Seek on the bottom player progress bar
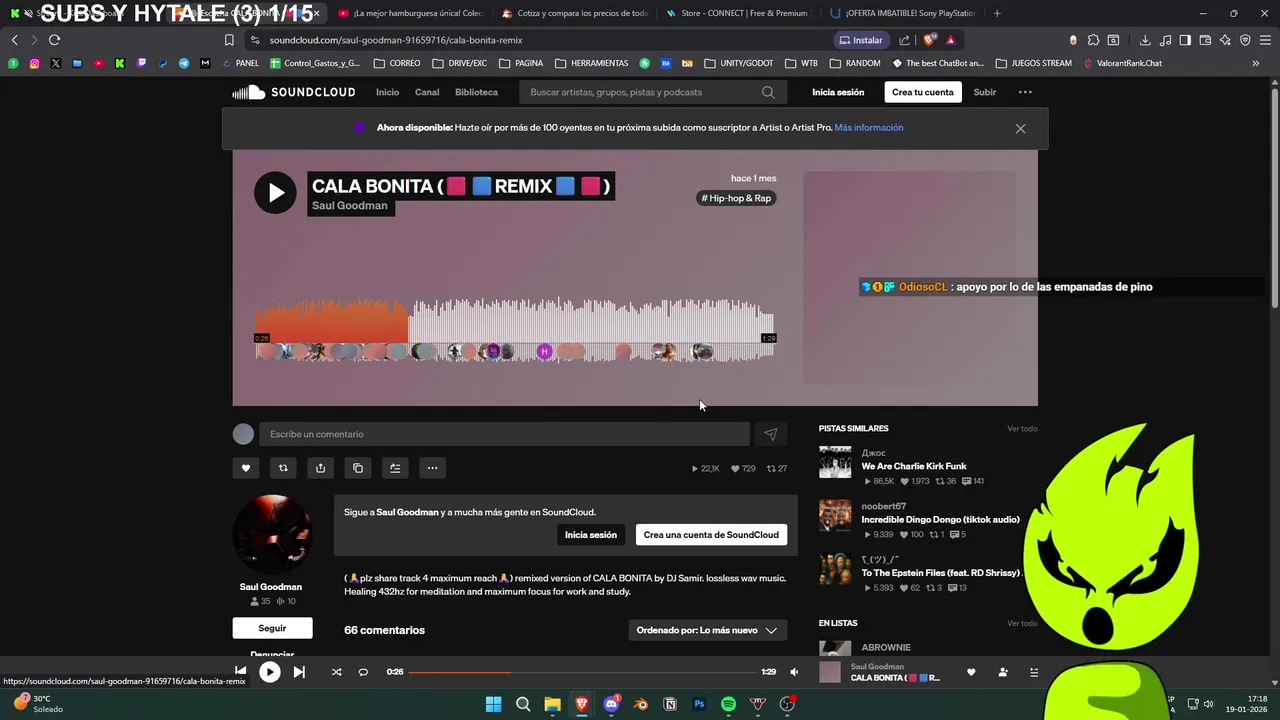This screenshot has height=720, width=1280. tap(582, 672)
